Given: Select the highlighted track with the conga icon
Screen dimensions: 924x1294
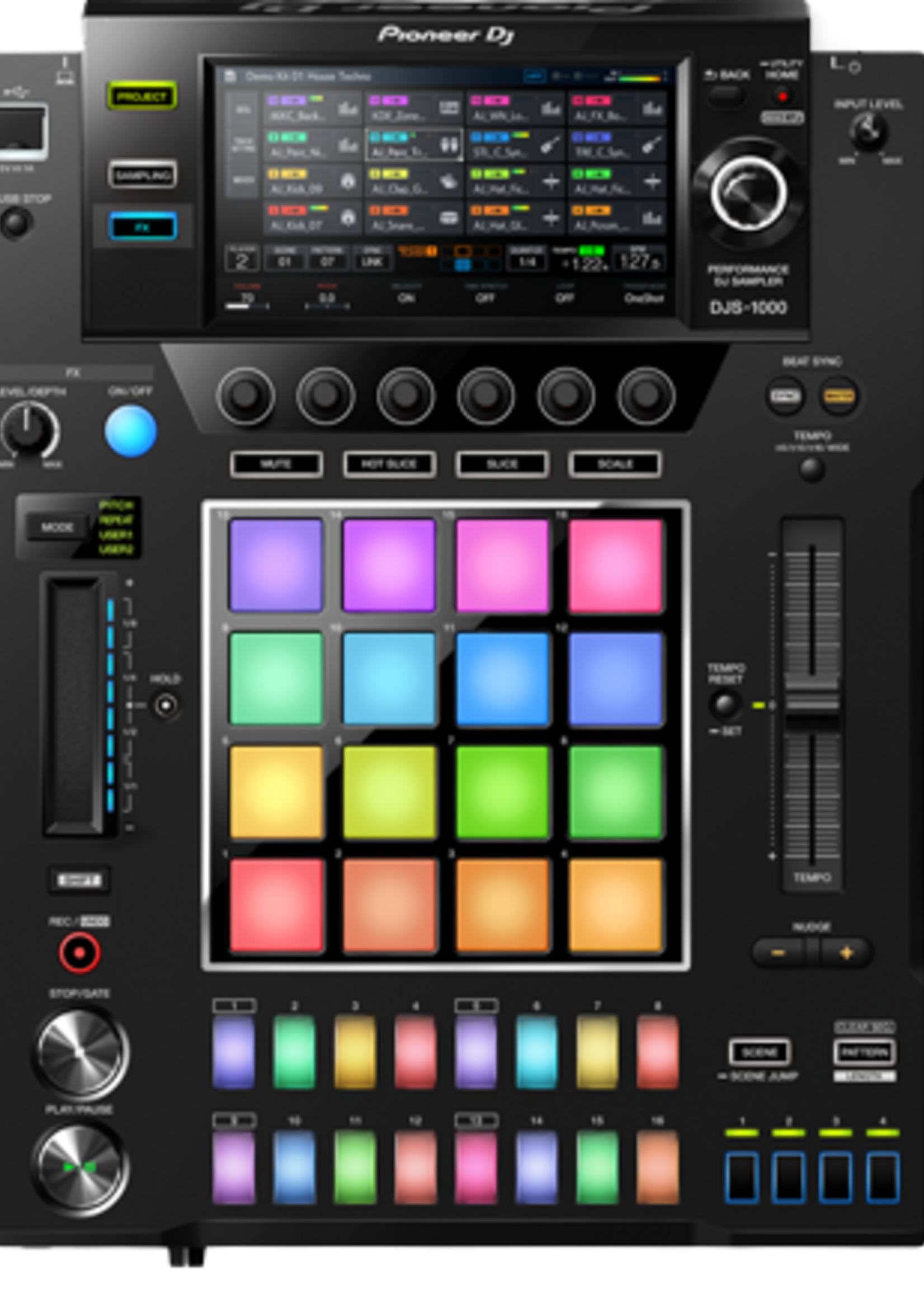Looking at the screenshot, I should (x=414, y=144).
